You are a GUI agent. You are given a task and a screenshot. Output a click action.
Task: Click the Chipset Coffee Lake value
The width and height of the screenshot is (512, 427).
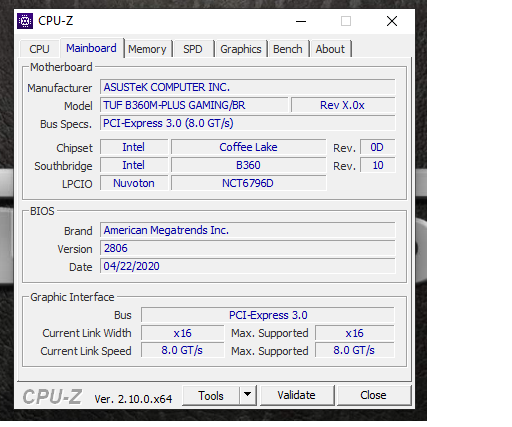coord(248,147)
